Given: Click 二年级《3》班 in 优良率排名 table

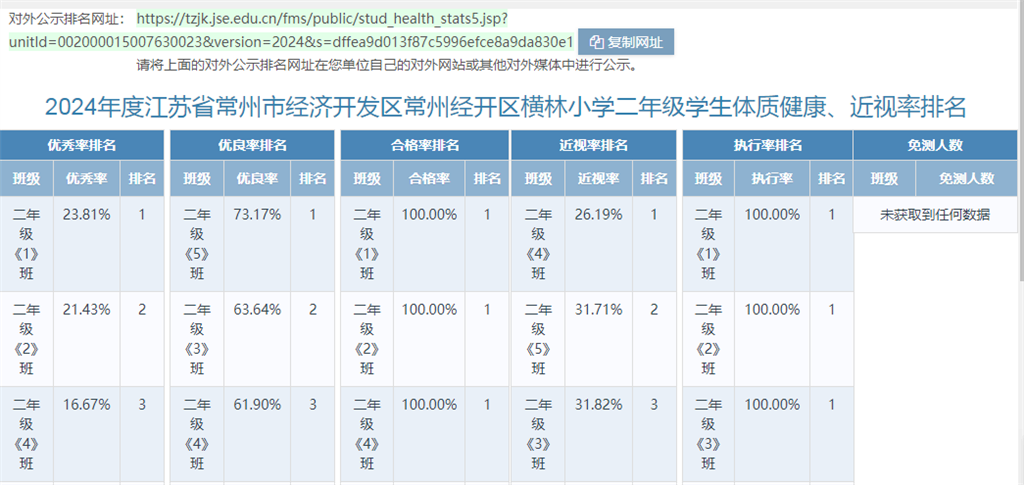Looking at the screenshot, I should [197, 339].
